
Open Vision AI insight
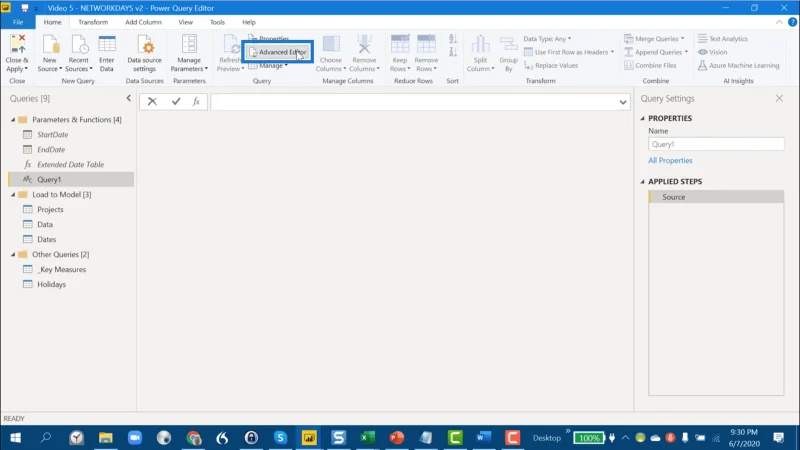pos(713,52)
